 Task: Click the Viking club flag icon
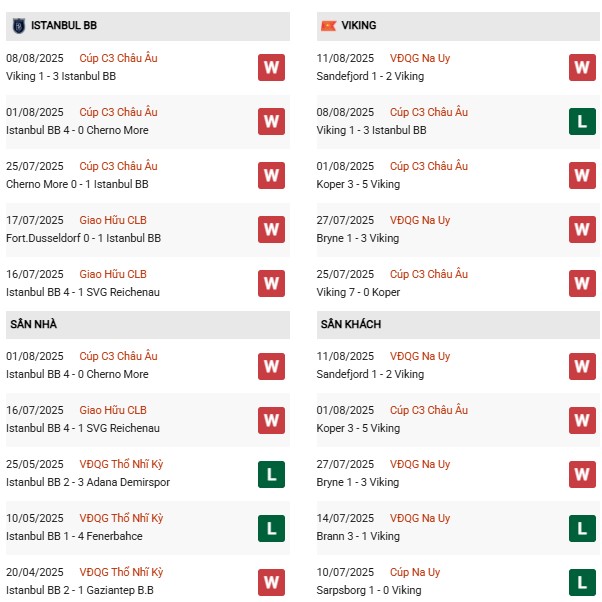tap(327, 25)
